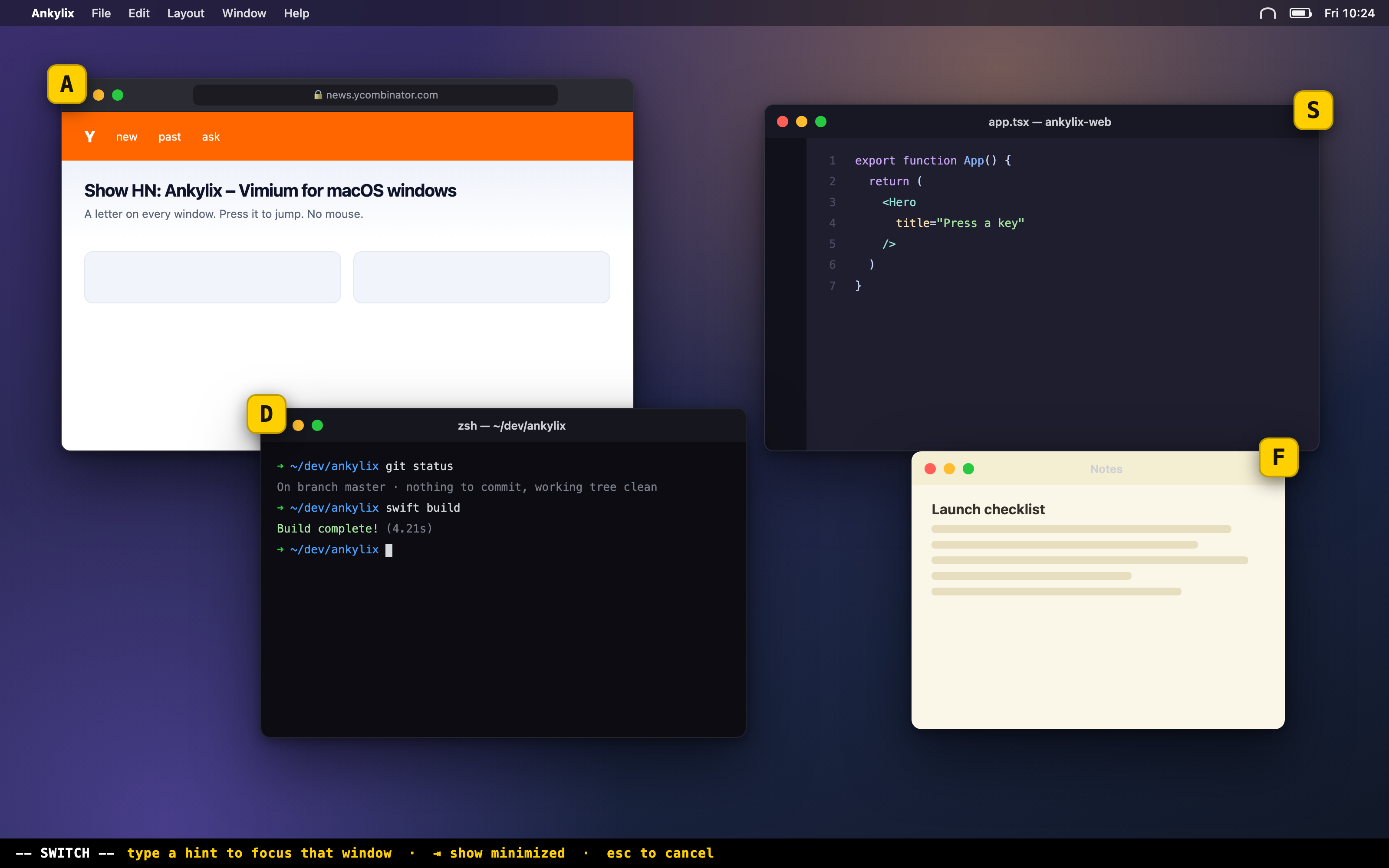Click the 'esc to cancel' status bar hint

660,853
